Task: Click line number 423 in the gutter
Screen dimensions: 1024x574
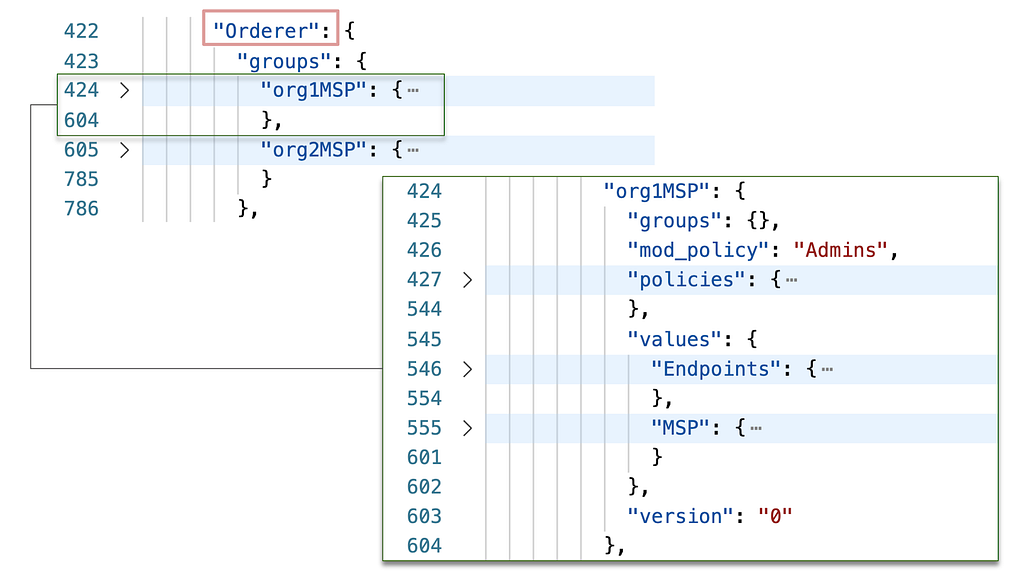Action: pos(82,61)
